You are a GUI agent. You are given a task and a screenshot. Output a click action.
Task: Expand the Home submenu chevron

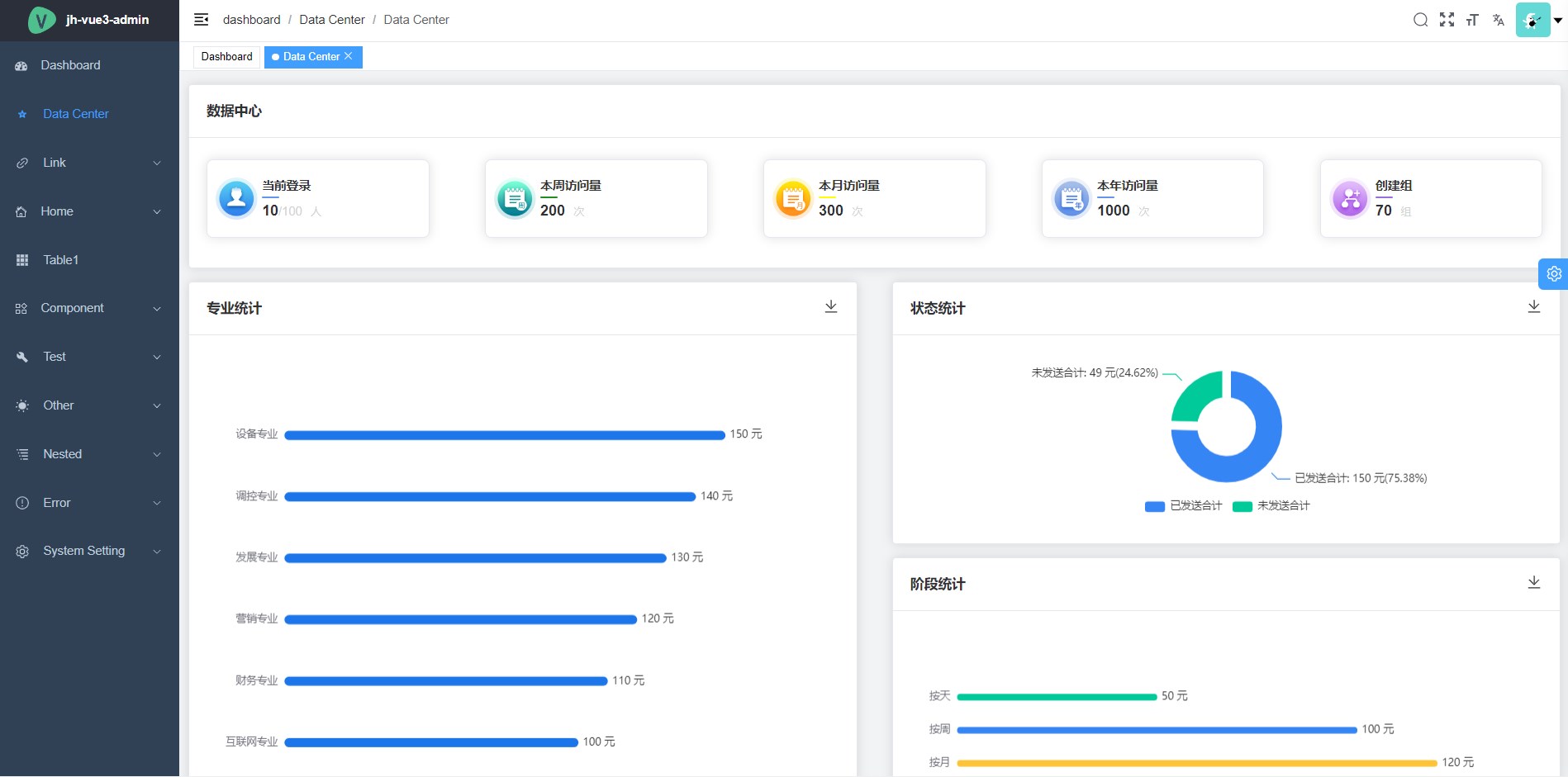tap(157, 211)
